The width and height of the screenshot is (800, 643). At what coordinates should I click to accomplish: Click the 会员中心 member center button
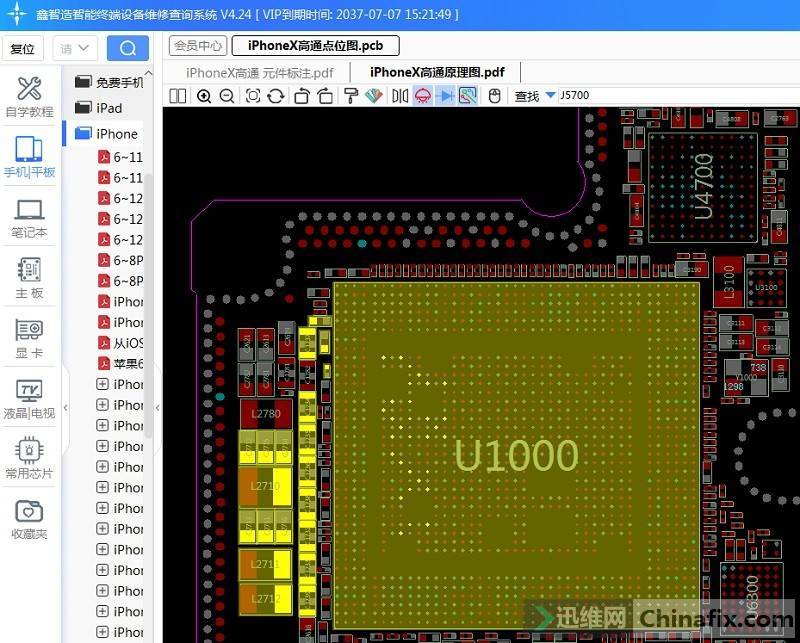tap(197, 45)
